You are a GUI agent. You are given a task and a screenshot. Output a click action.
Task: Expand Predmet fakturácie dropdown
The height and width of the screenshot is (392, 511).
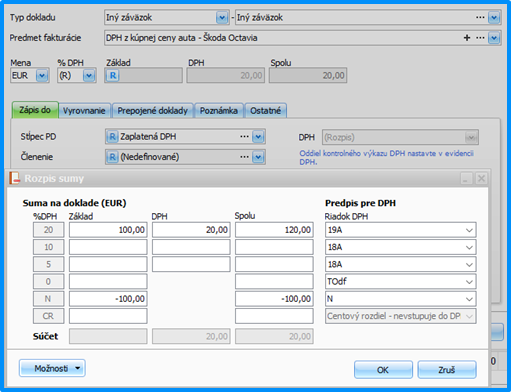tap(494, 38)
